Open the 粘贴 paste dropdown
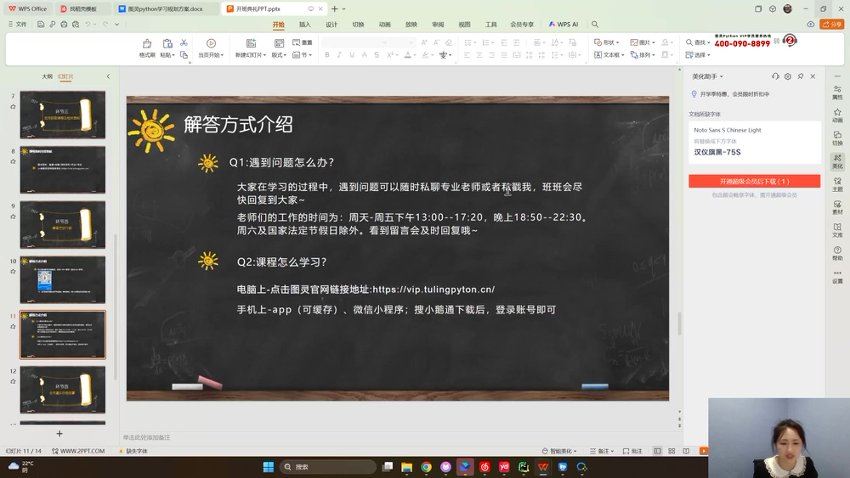850x478 pixels. (168, 55)
